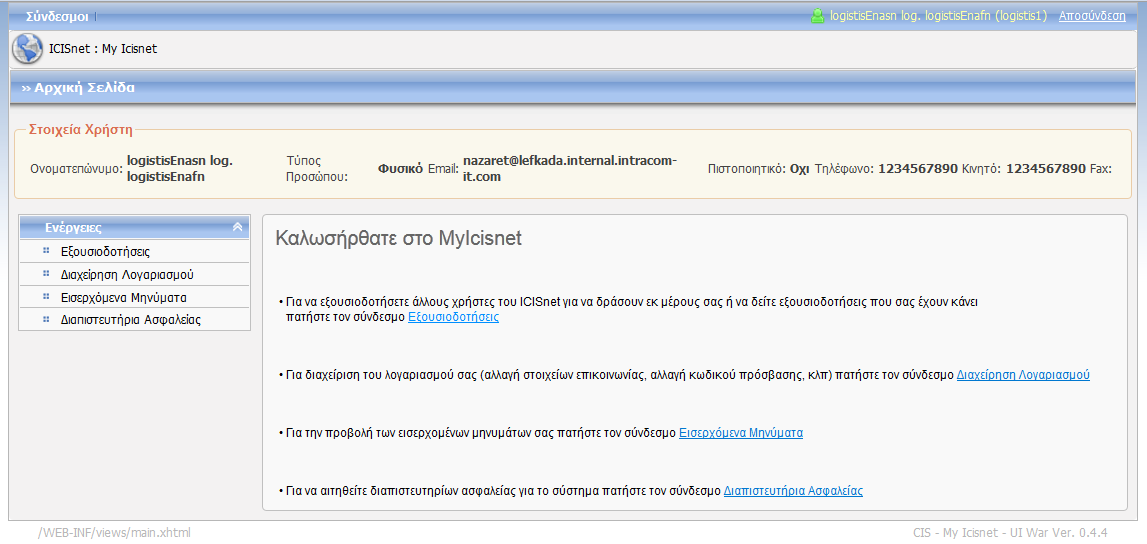Follow the Διαπιστευτήρια Ασφαλείας link in welcome text
The height and width of the screenshot is (544, 1147).
point(793,491)
